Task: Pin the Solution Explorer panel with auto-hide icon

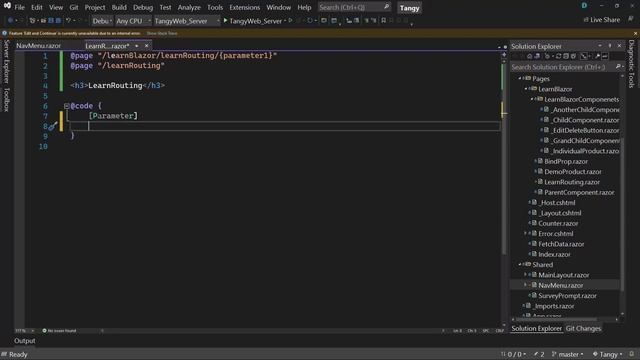Action: pos(610,46)
